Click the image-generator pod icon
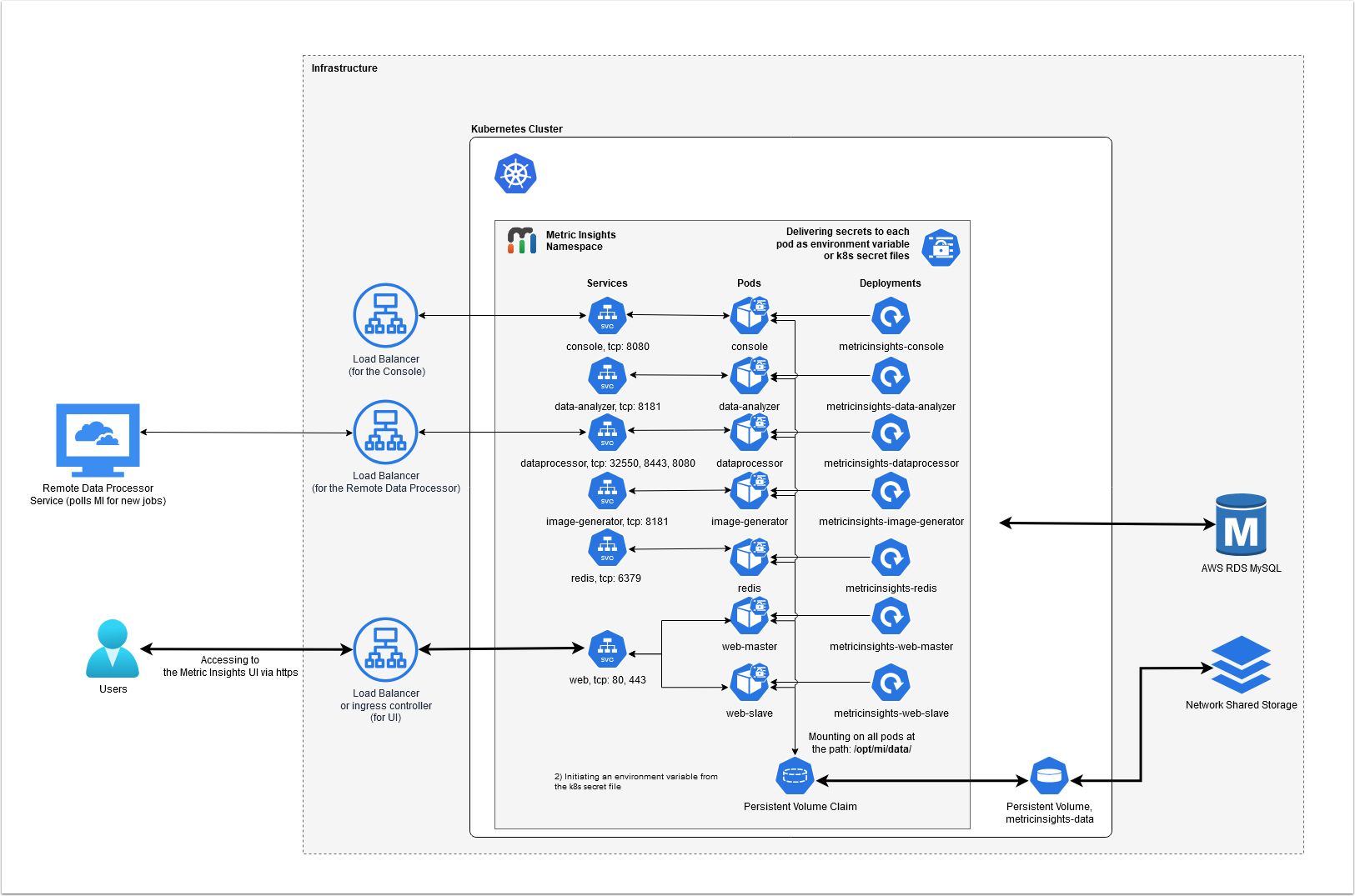The width and height of the screenshot is (1355, 896). 750,491
